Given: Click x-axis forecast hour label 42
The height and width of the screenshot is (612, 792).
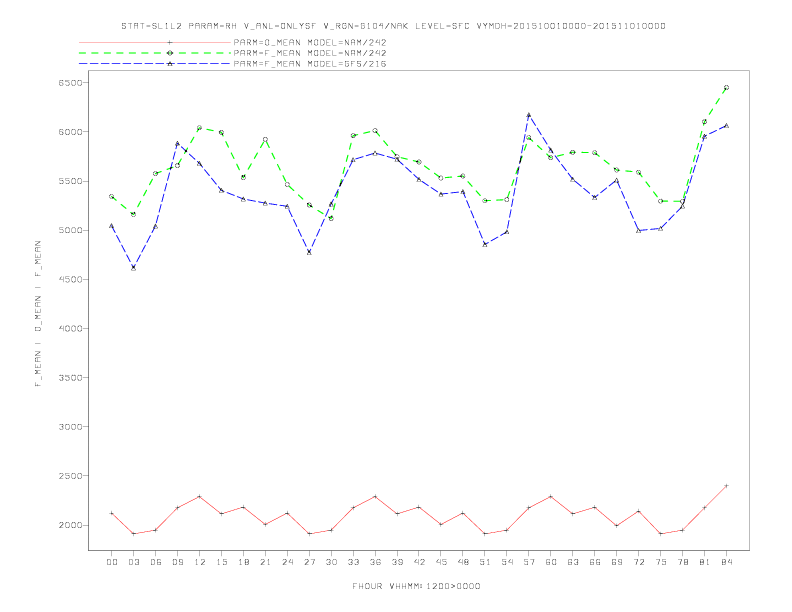Looking at the screenshot, I should [x=419, y=562].
